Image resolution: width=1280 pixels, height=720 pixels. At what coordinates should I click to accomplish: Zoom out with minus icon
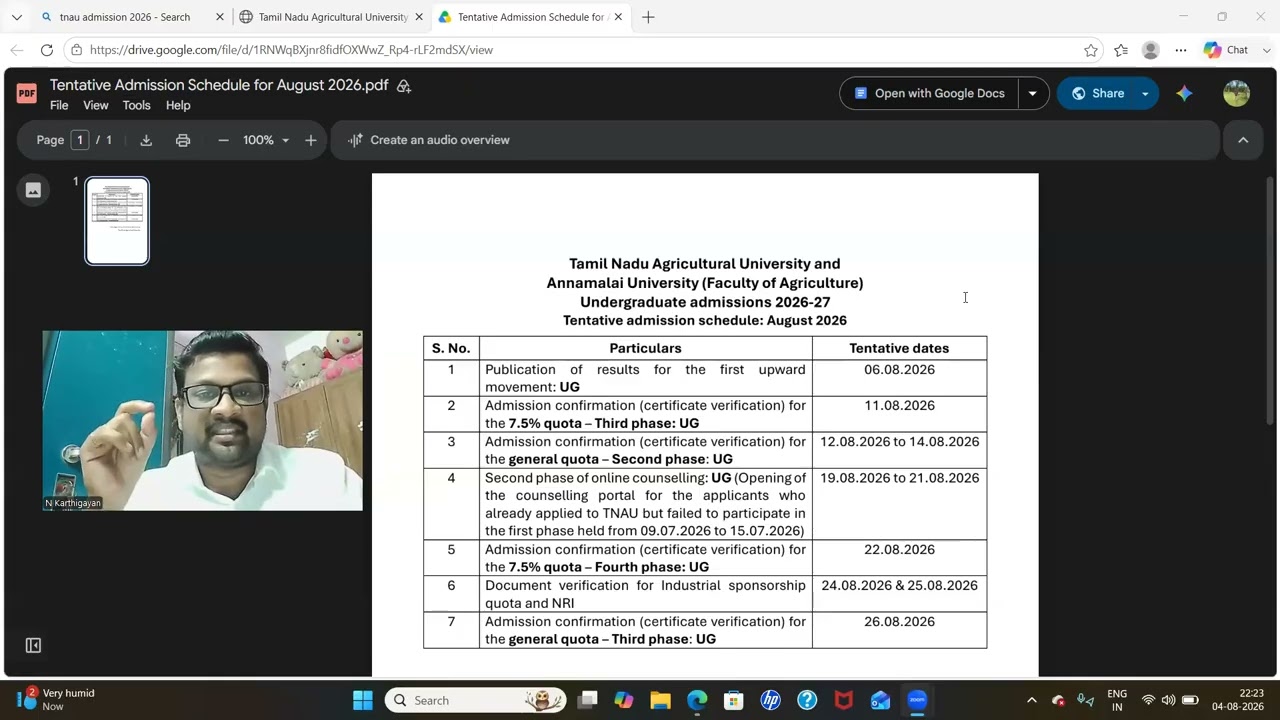[x=223, y=140]
